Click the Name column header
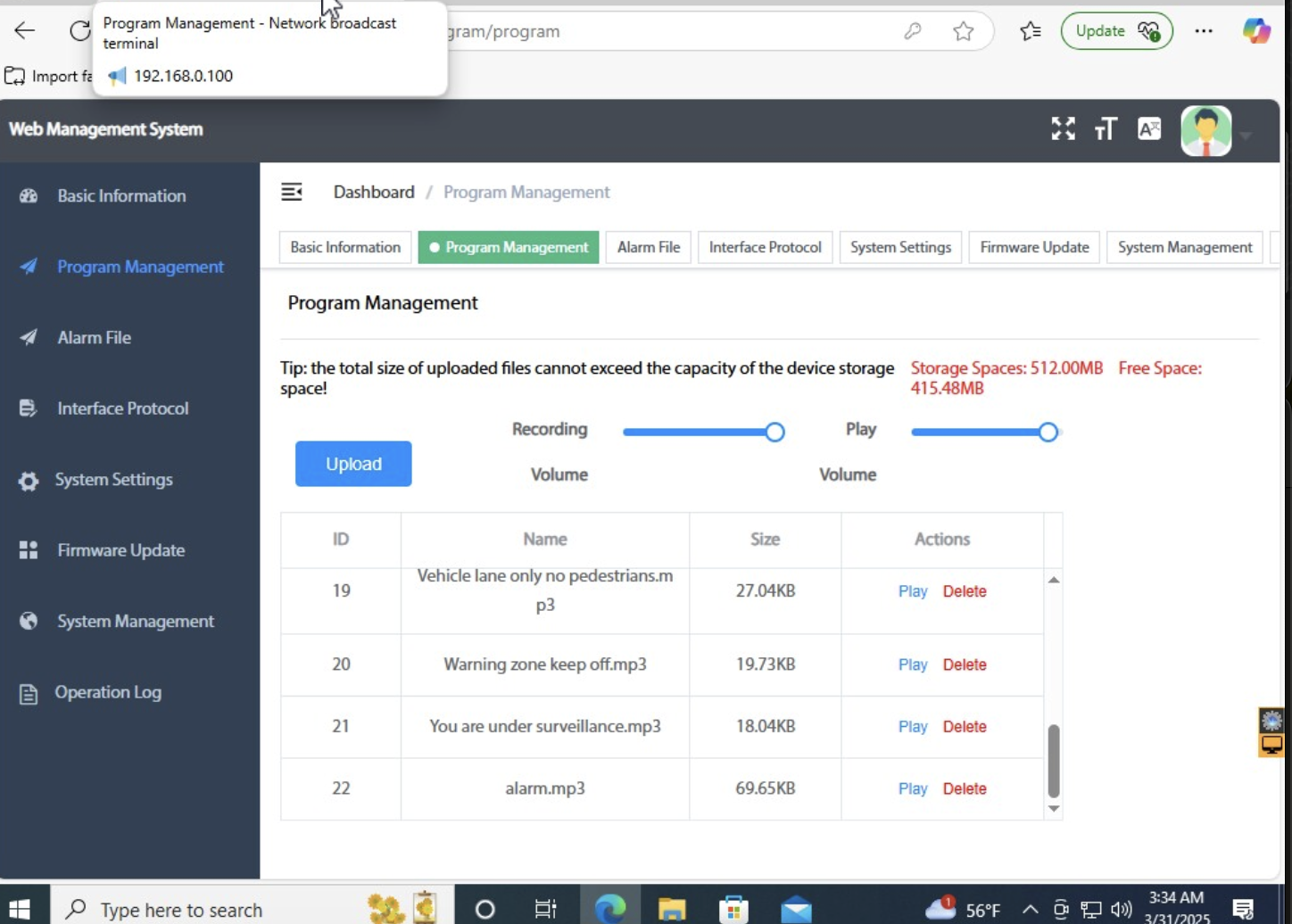Image resolution: width=1292 pixels, height=924 pixels. (545, 540)
